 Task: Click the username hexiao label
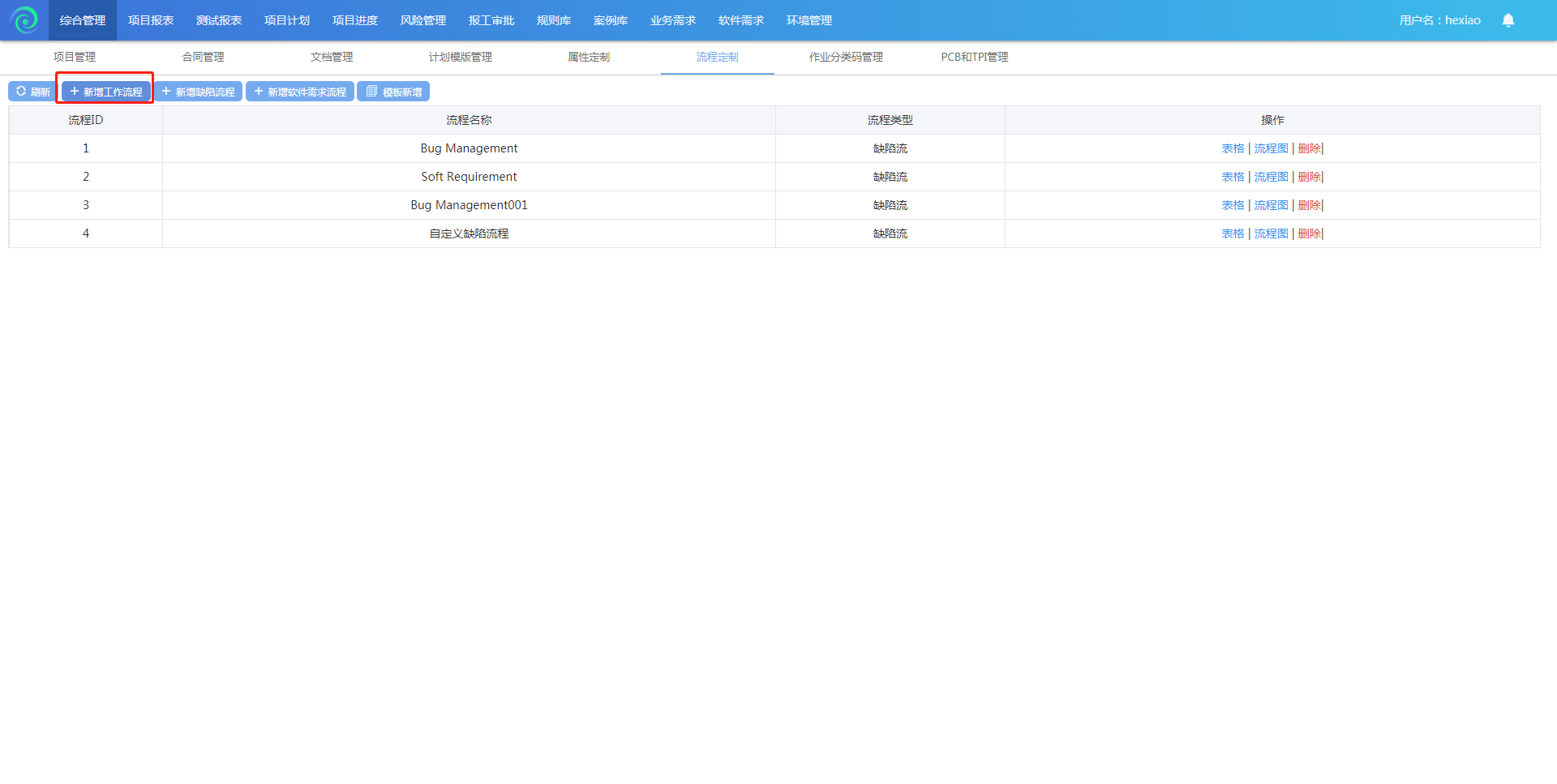(1439, 20)
